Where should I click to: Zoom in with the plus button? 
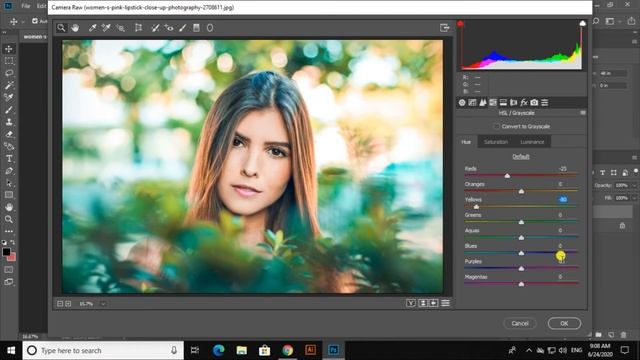click(x=68, y=304)
